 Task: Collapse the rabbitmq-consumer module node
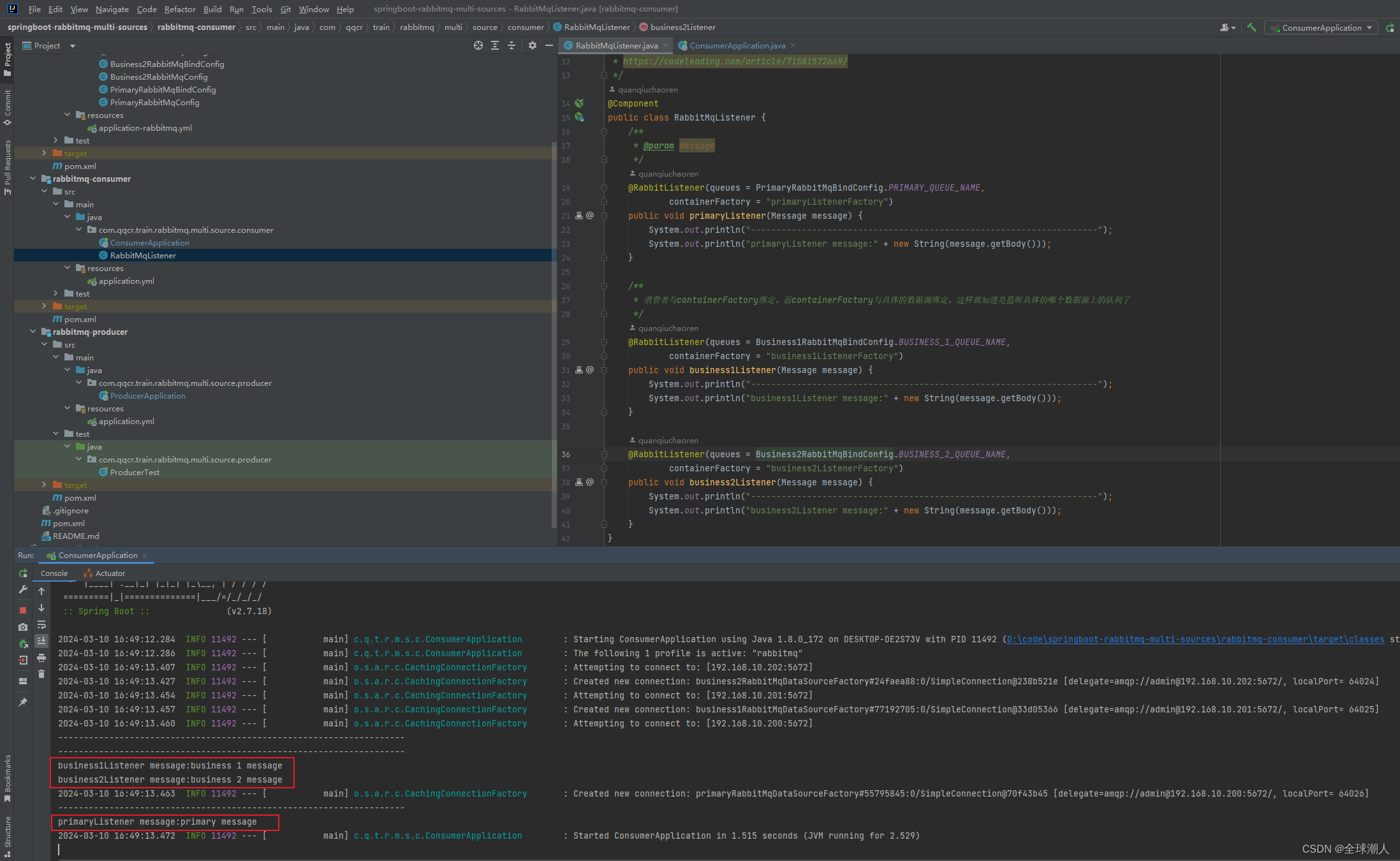33,179
